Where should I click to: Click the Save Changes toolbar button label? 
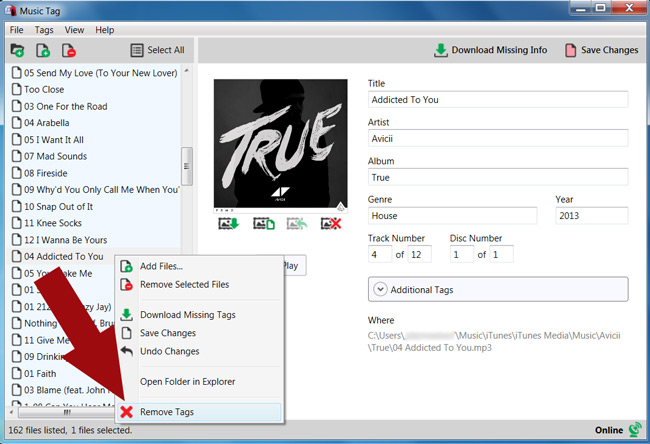pos(609,50)
